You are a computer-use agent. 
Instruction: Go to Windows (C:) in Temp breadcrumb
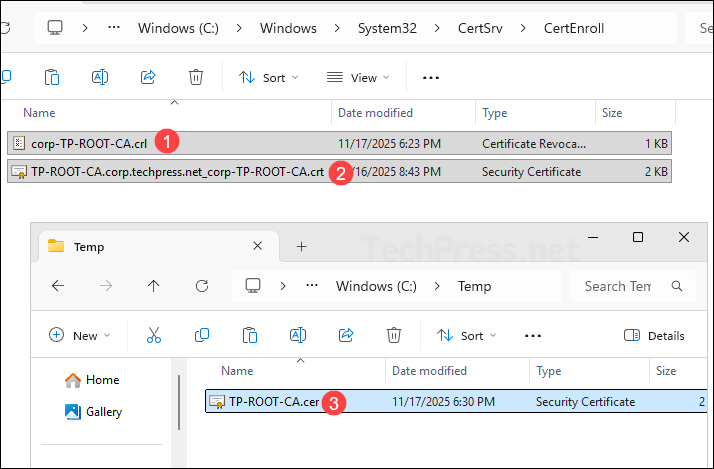[376, 286]
